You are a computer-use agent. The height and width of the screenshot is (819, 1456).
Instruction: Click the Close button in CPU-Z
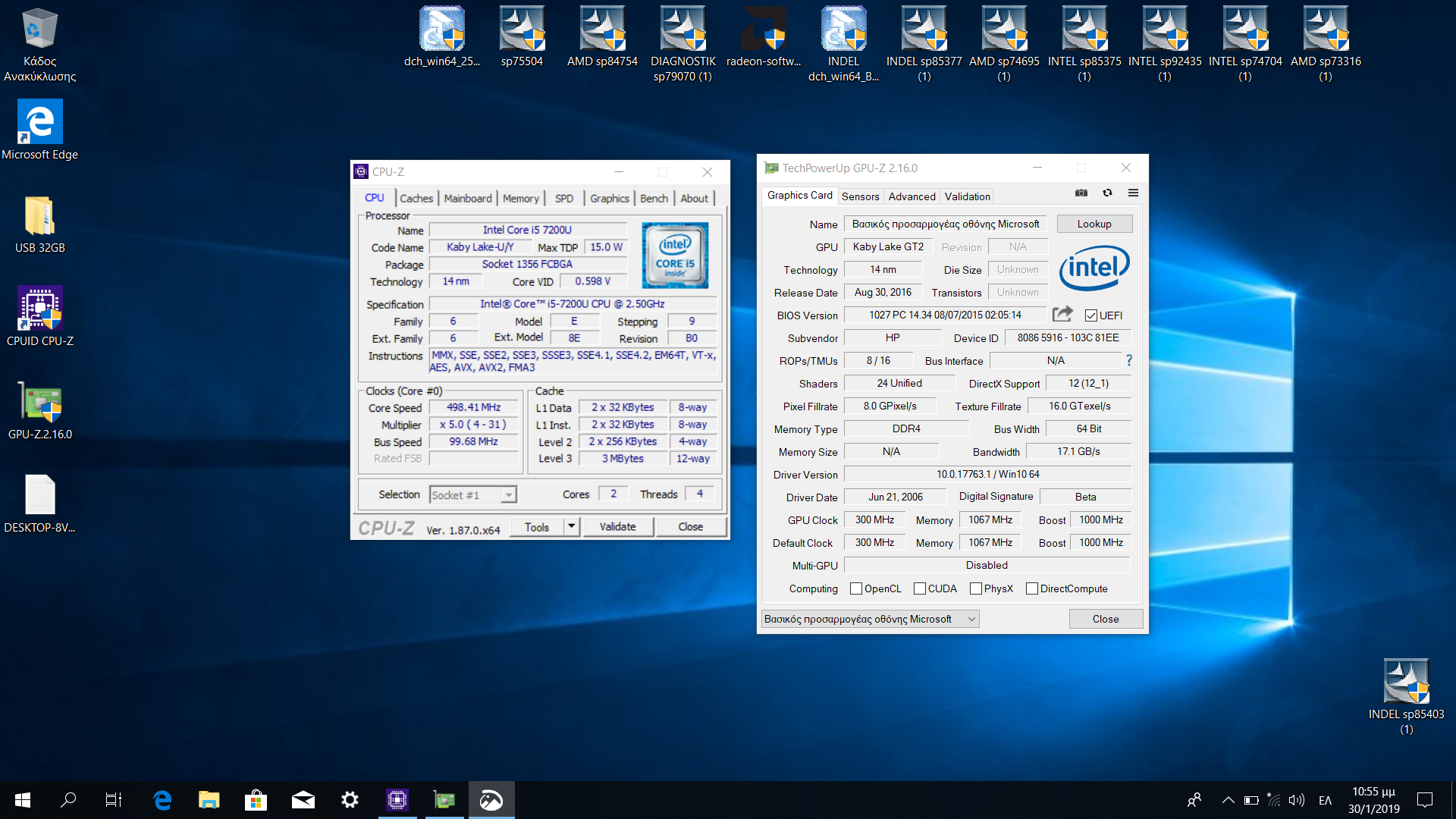[691, 526]
